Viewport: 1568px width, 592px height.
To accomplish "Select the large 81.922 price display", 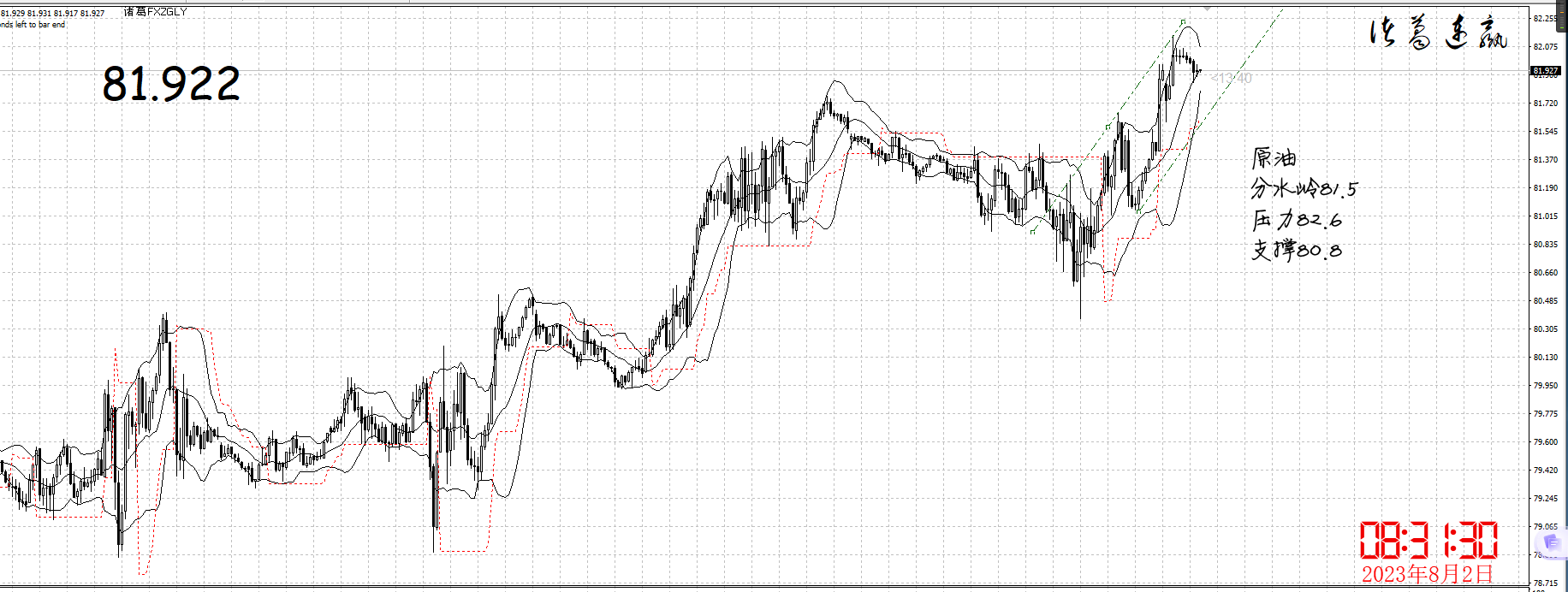I will click(171, 84).
